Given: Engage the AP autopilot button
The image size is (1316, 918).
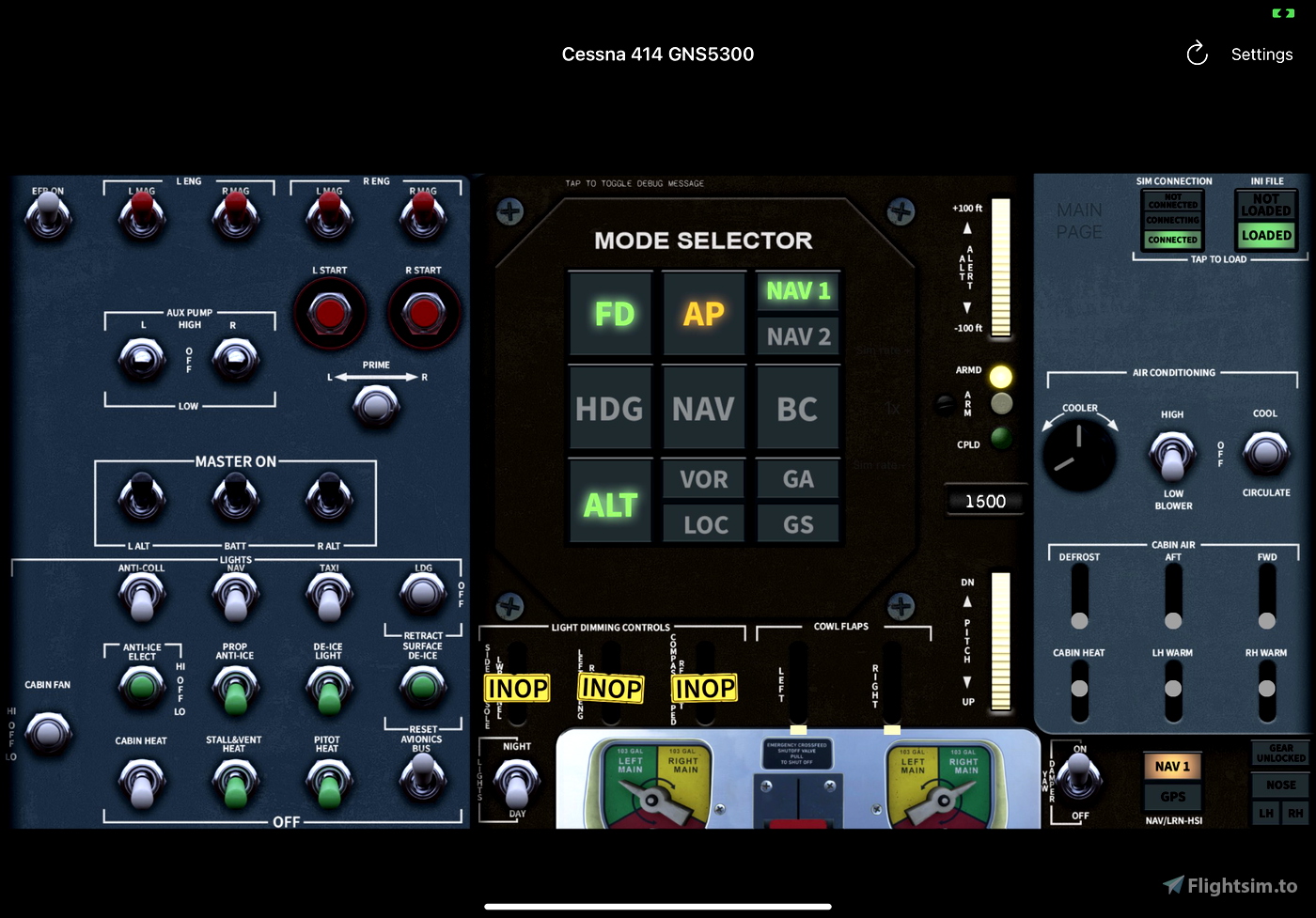Looking at the screenshot, I should [704, 314].
